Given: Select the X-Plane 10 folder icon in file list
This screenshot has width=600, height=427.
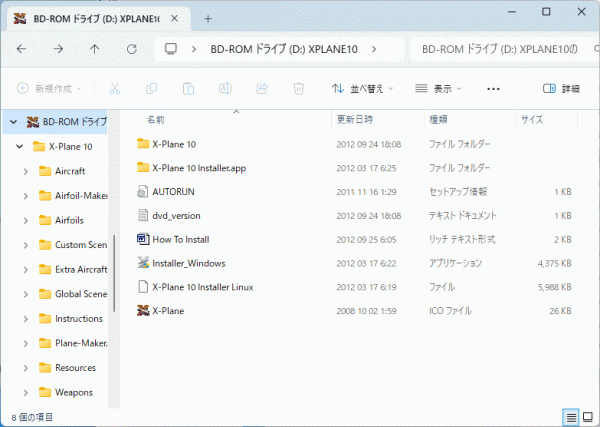Looking at the screenshot, I should pyautogui.click(x=143, y=144).
